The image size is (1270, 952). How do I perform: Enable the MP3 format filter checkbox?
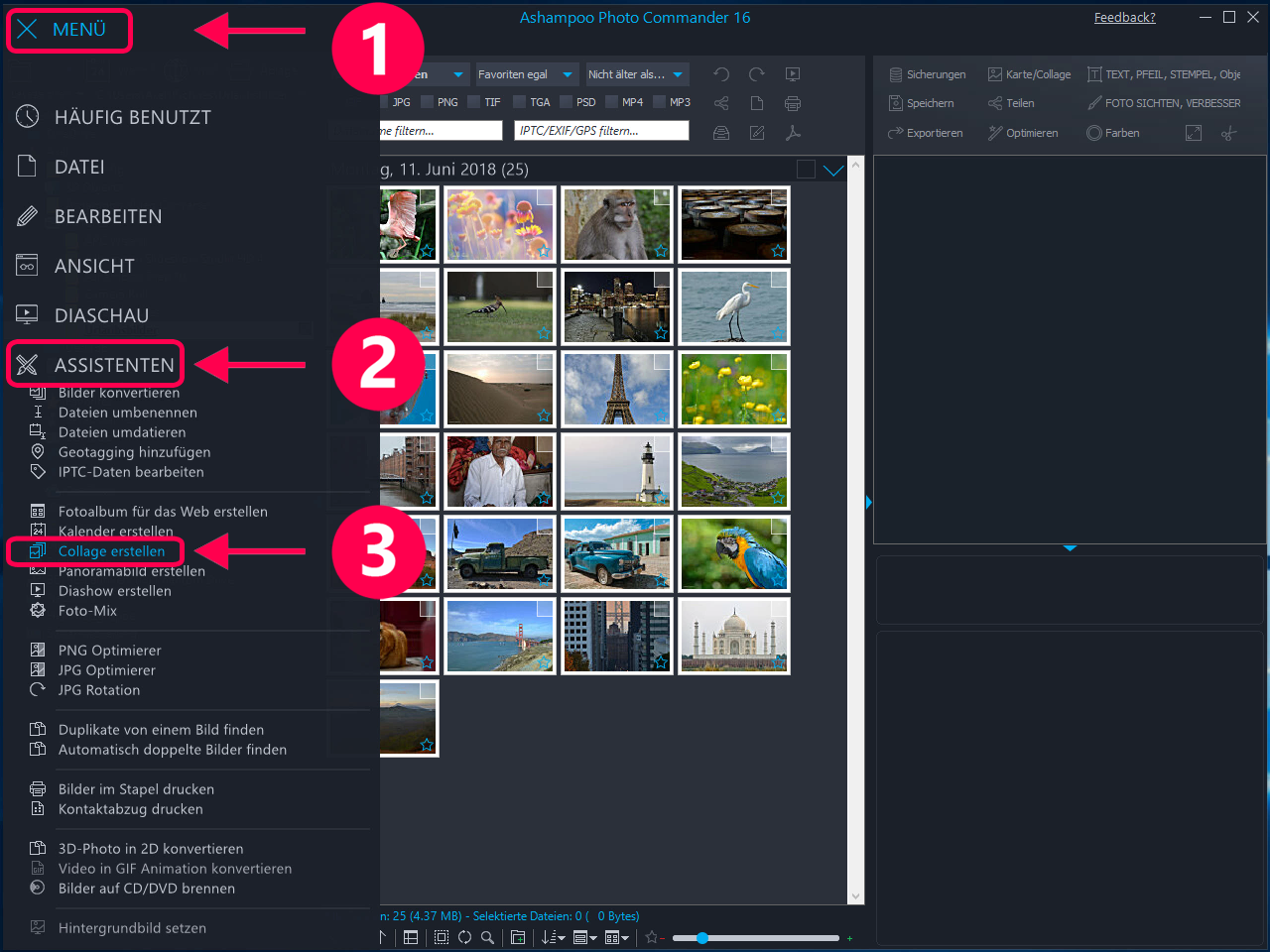660,102
